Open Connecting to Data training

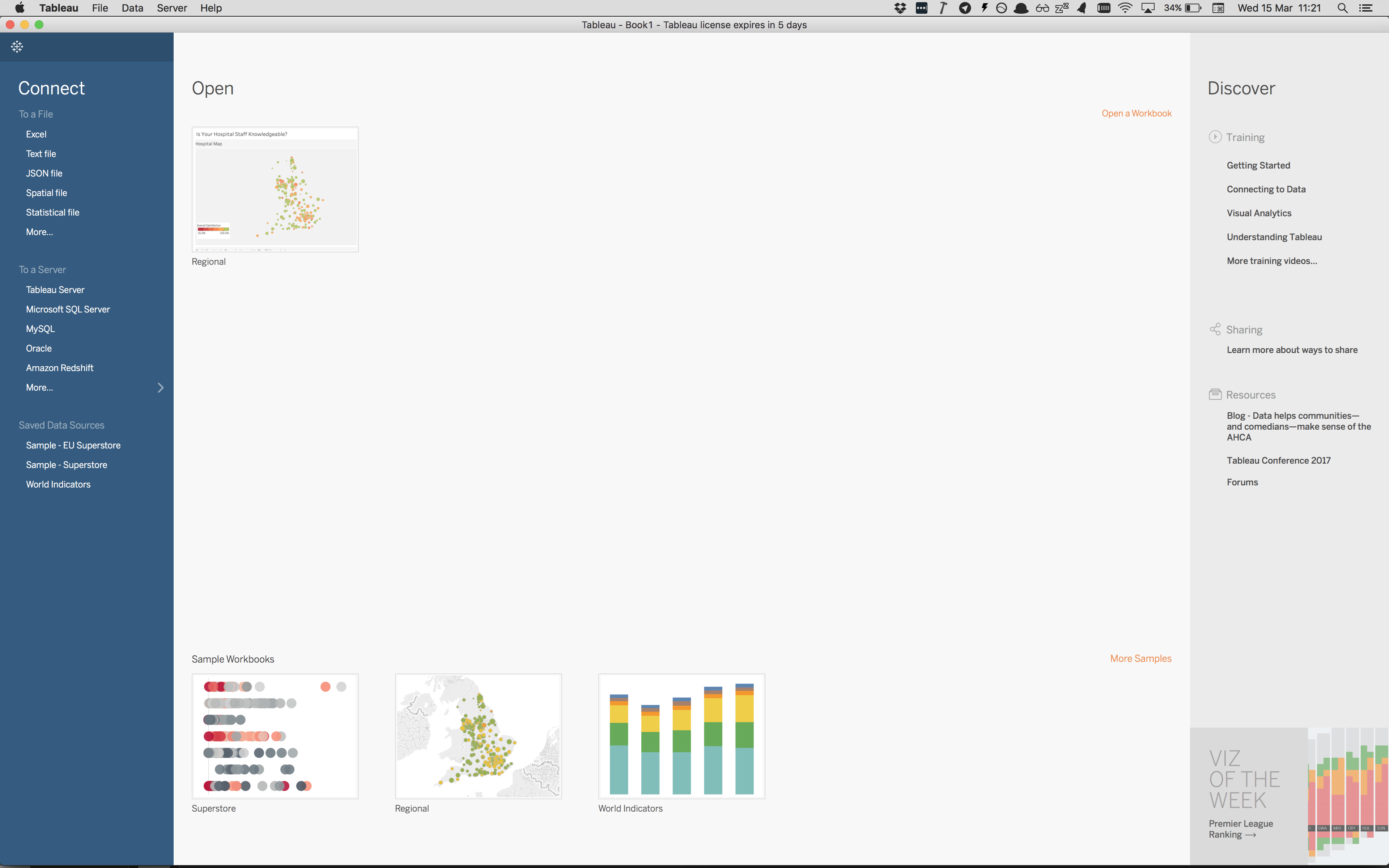1266,189
